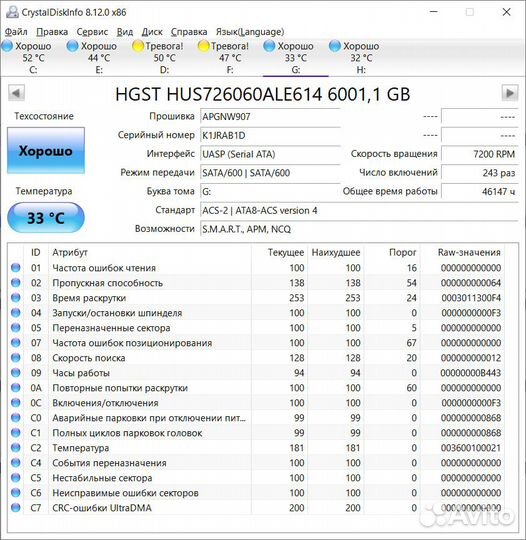
Task: Click status icon of attribute C2
Action: [x=16, y=447]
